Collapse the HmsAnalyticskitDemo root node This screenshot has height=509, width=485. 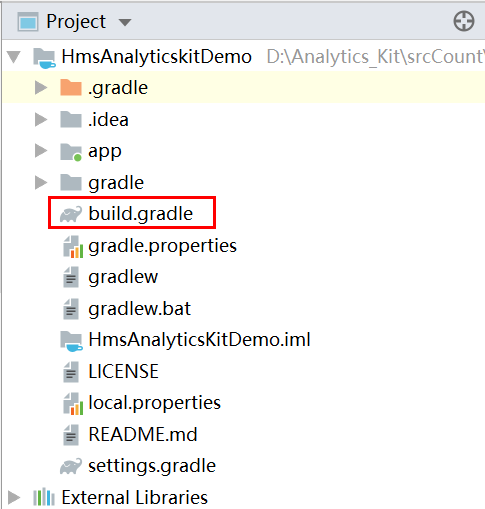pos(14,57)
